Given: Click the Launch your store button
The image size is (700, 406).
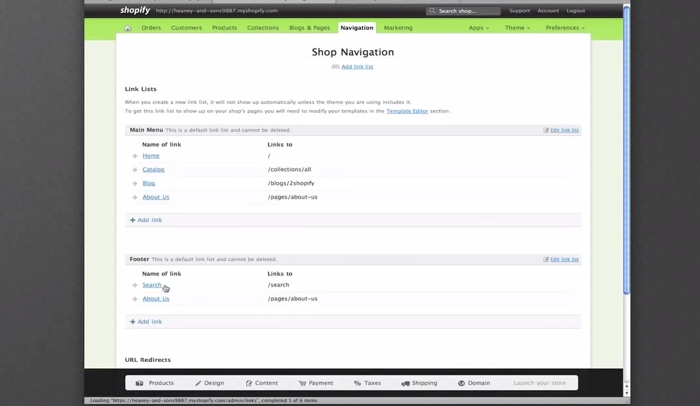Looking at the screenshot, I should pos(539,383).
